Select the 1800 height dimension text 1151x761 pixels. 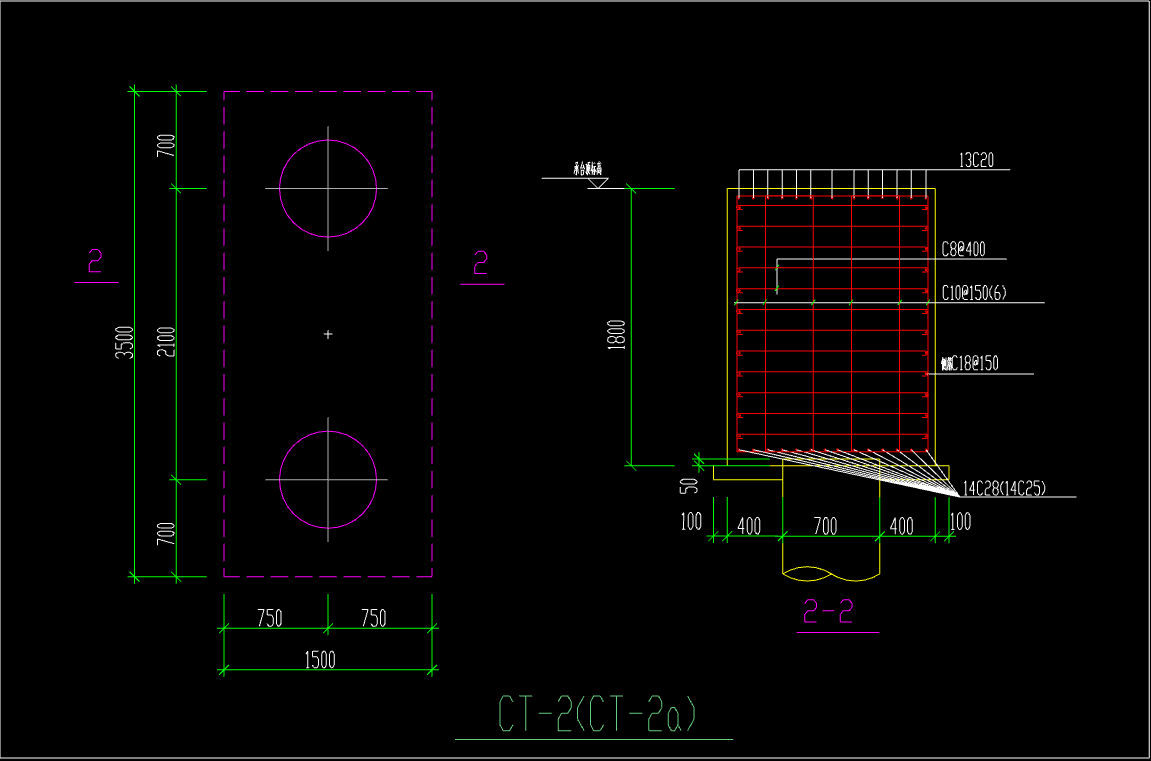point(617,334)
